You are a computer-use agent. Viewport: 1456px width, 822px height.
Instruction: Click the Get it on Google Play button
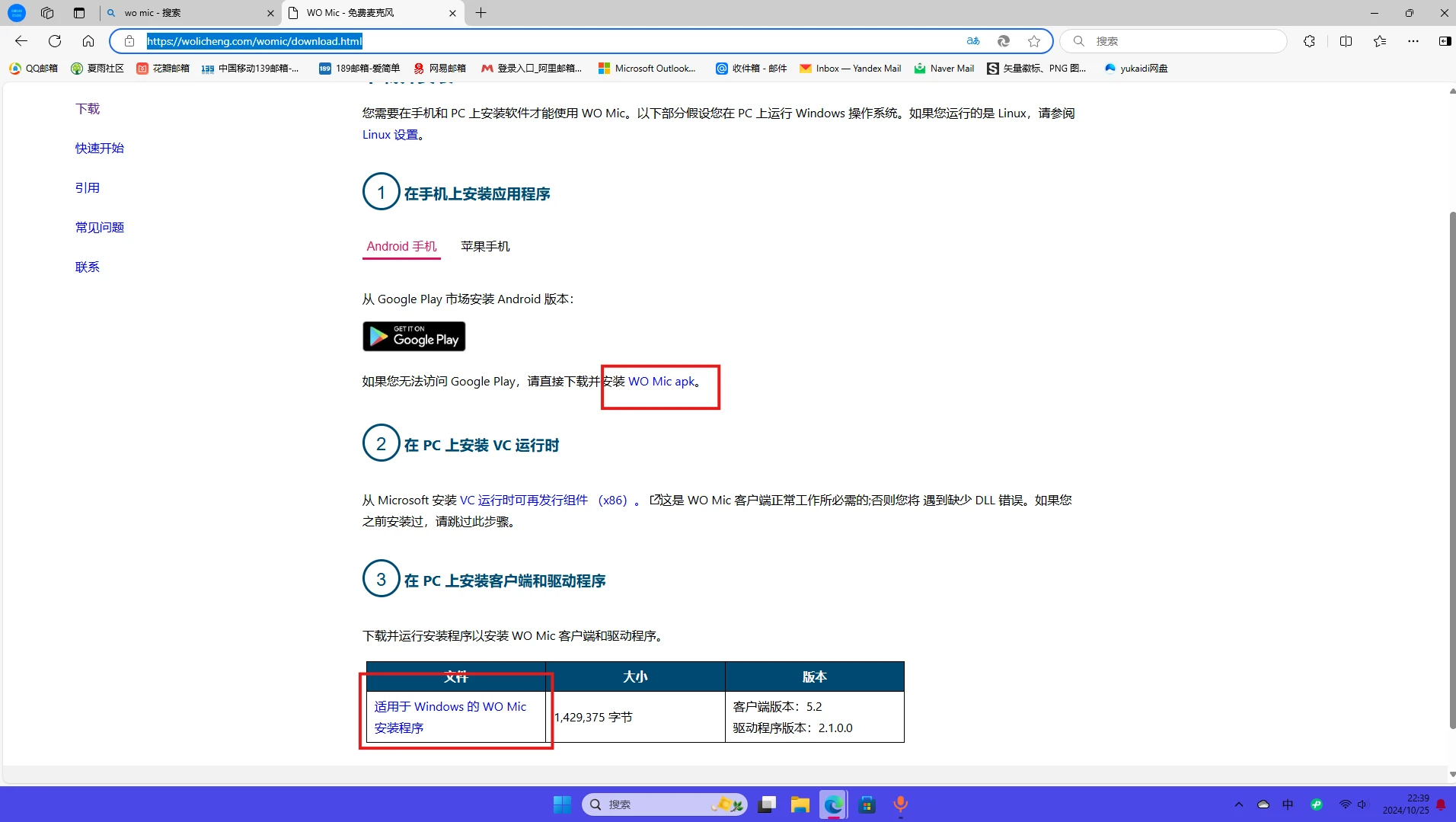(x=413, y=337)
